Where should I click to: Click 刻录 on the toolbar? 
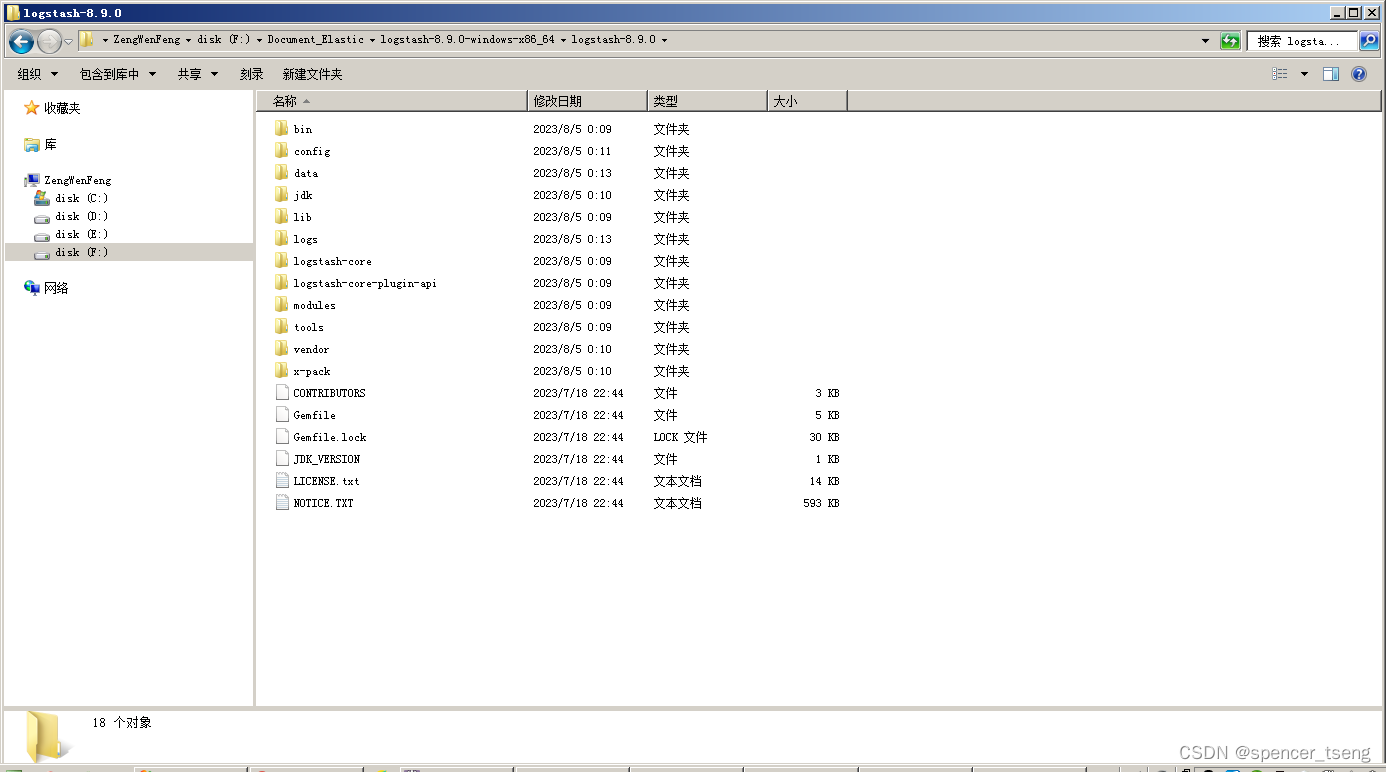tap(251, 73)
